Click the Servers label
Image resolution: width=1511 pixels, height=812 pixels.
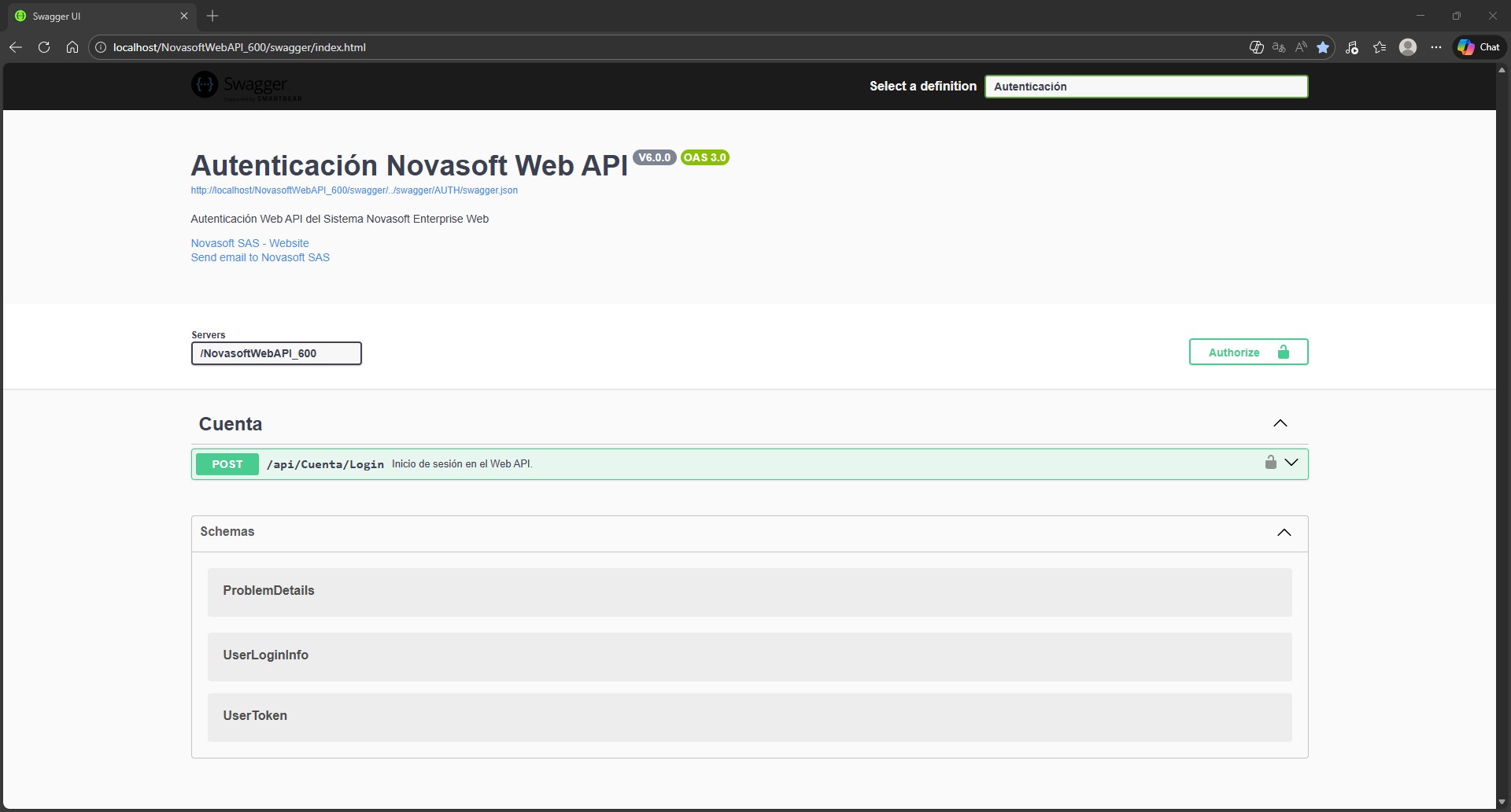208,334
